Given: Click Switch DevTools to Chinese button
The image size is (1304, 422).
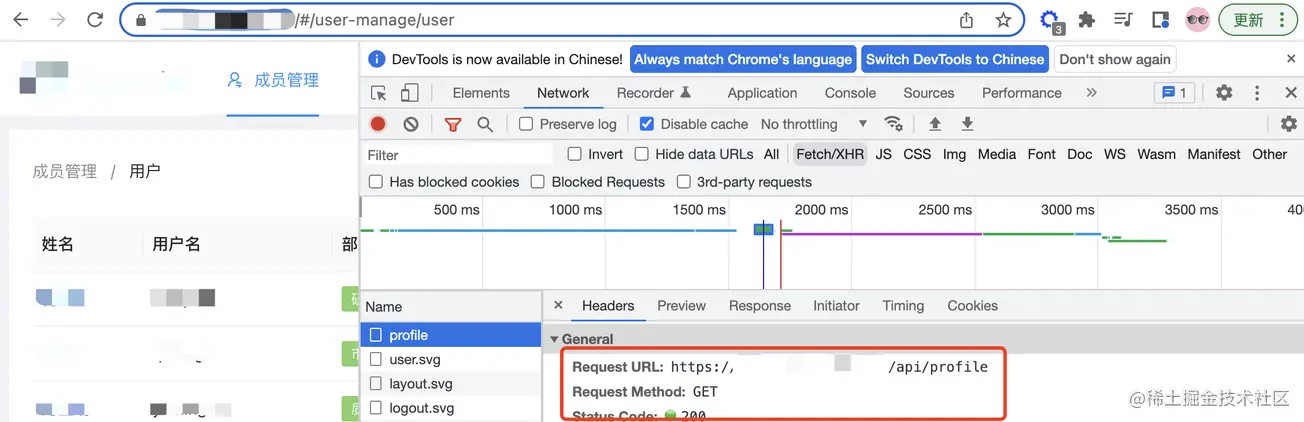Looking at the screenshot, I should pyautogui.click(x=954, y=59).
